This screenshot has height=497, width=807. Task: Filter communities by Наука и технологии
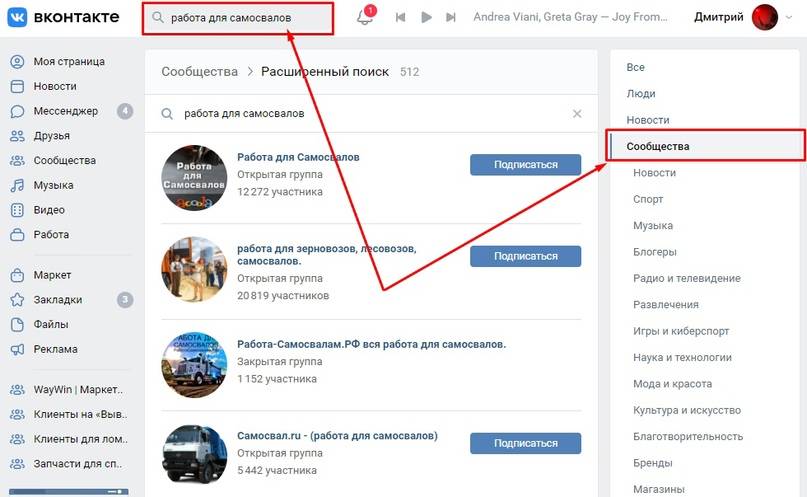coord(682,358)
